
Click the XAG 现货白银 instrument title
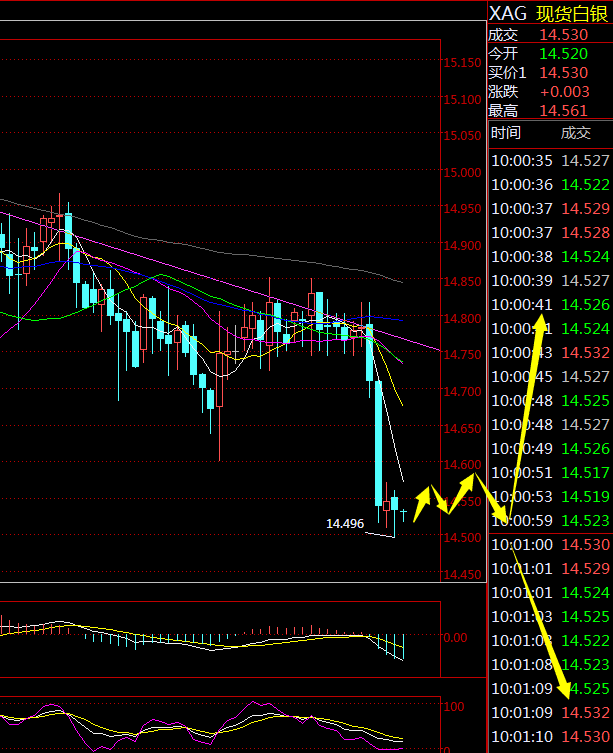click(x=549, y=14)
